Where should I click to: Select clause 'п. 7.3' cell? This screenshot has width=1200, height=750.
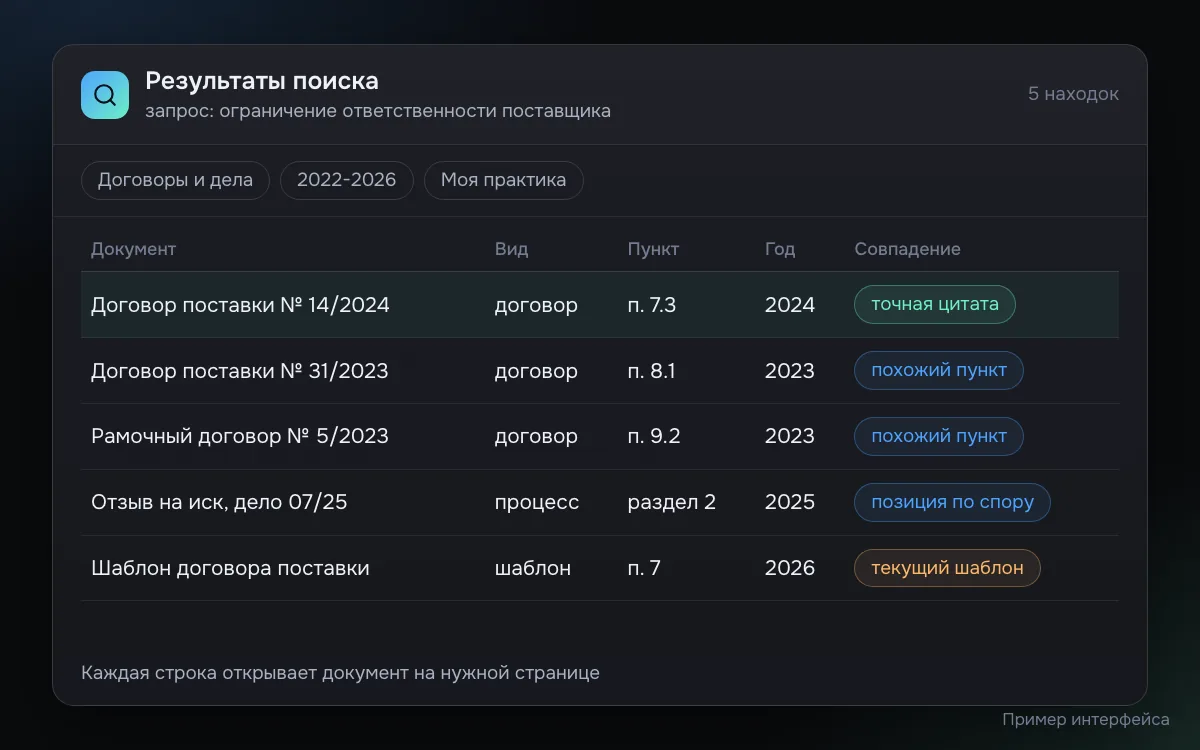(652, 305)
